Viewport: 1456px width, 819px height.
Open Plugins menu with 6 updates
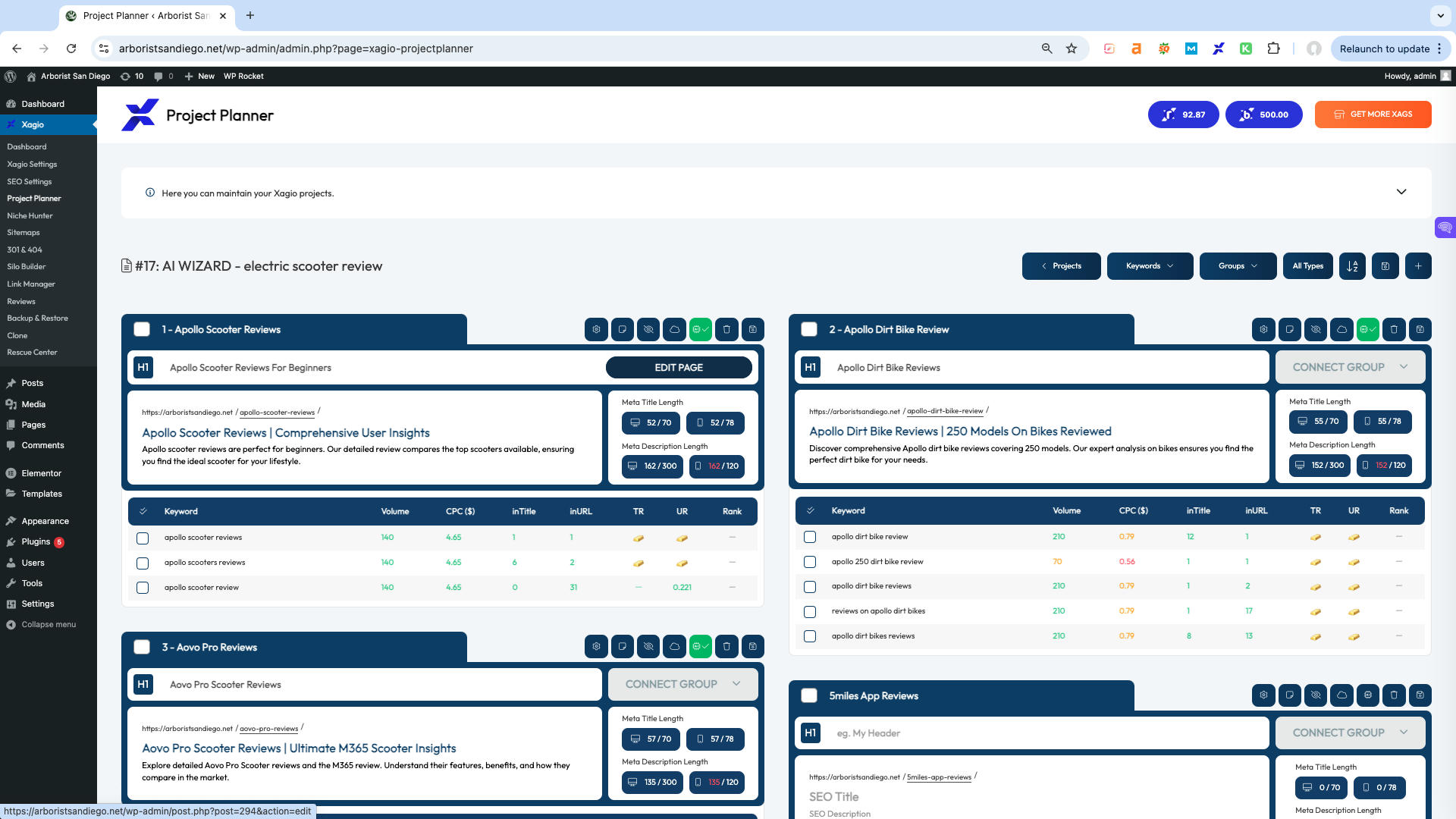pos(36,542)
